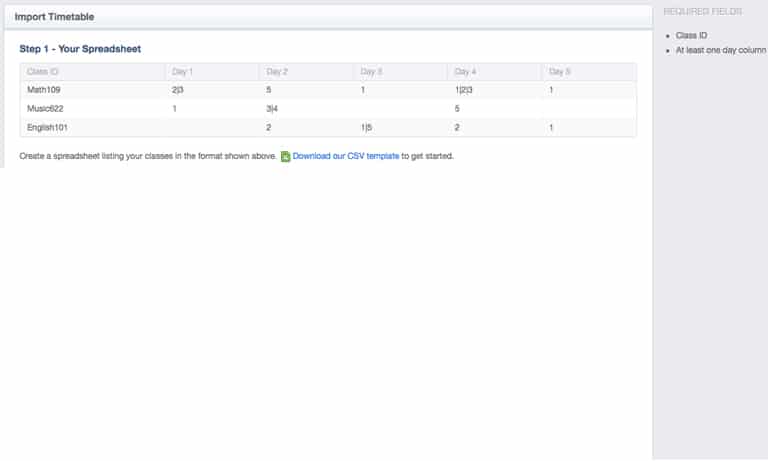Click the At least one day column item
Viewport: 768px width, 461px height.
click(x=721, y=50)
